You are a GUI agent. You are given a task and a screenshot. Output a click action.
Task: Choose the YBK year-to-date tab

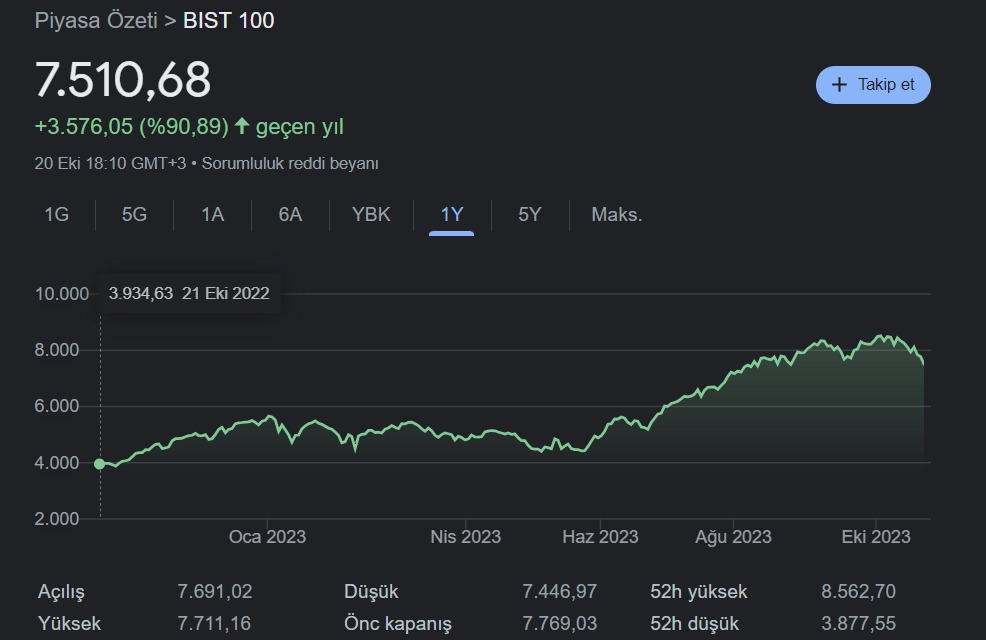371,215
